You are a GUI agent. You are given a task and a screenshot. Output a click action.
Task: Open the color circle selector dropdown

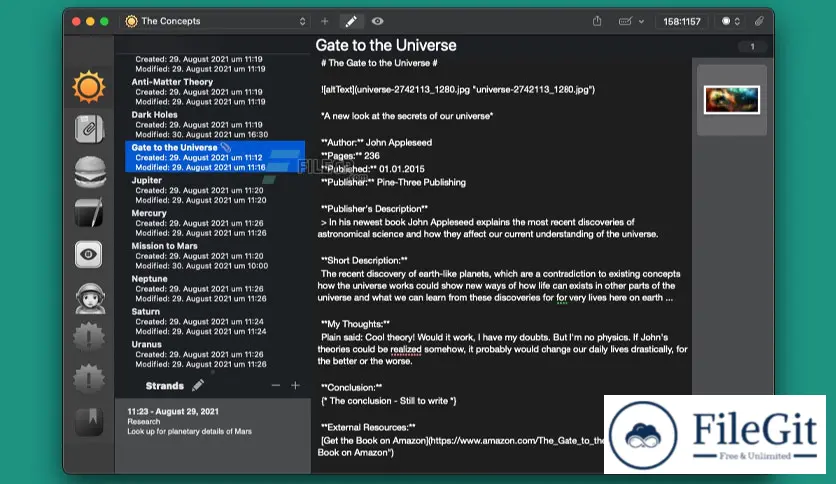pos(730,21)
